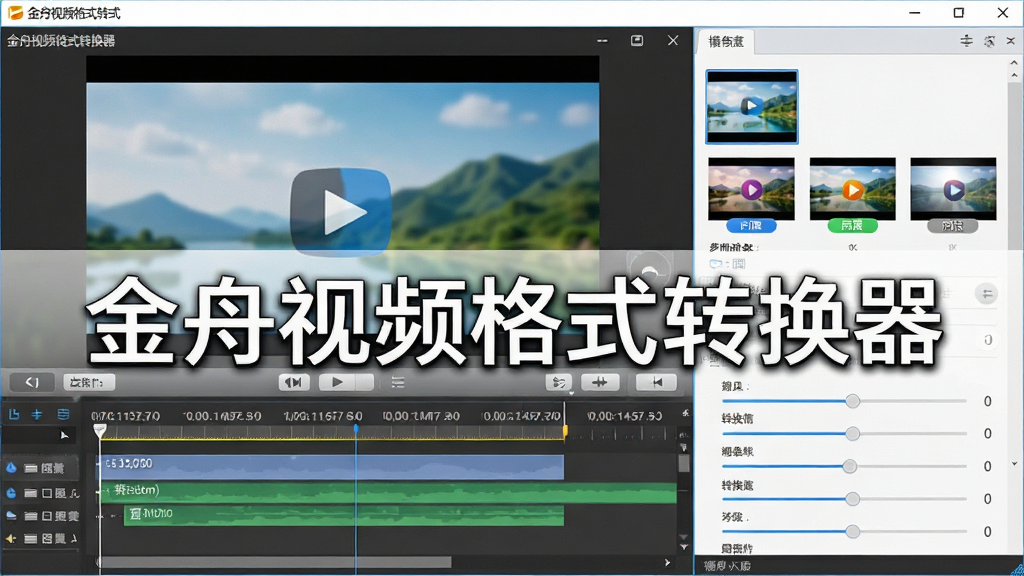Click the right arrow of timeline horizontal scrollbar
This screenshot has height=576, width=1024.
(667, 562)
